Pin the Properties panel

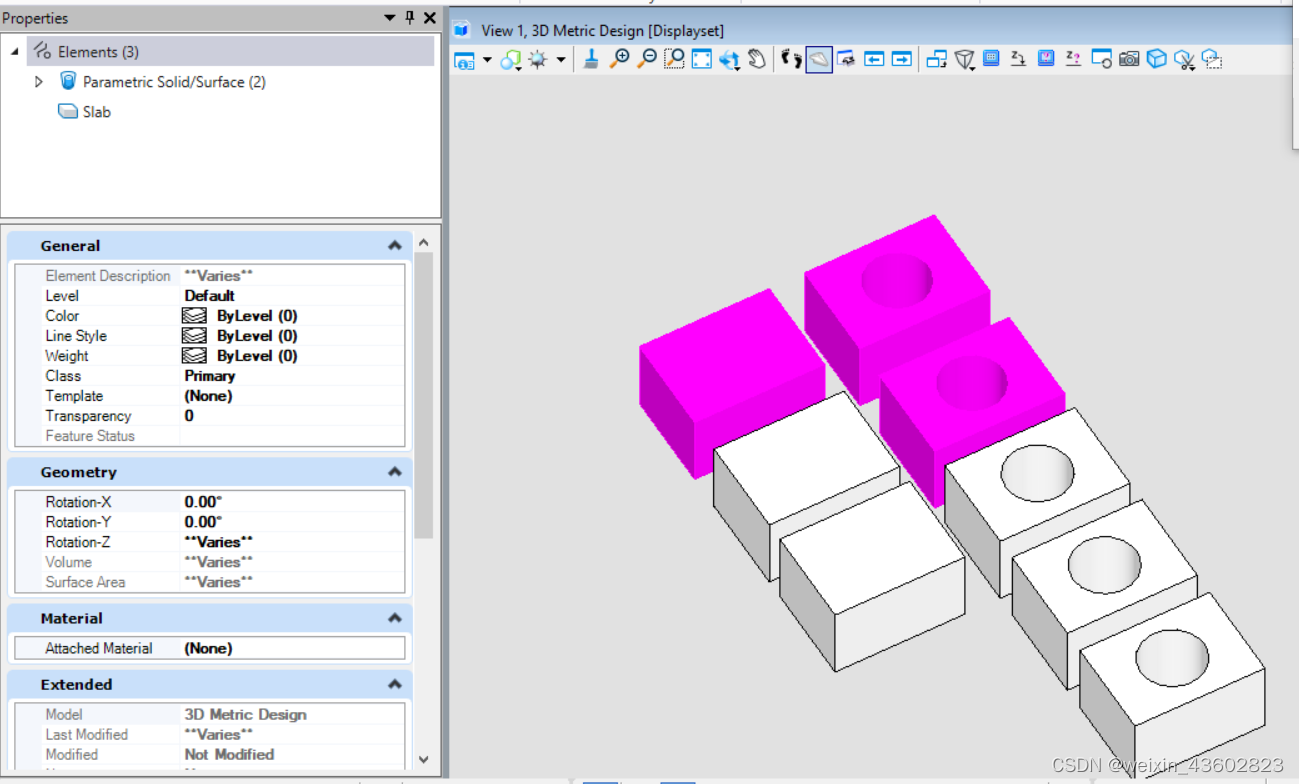coord(409,18)
